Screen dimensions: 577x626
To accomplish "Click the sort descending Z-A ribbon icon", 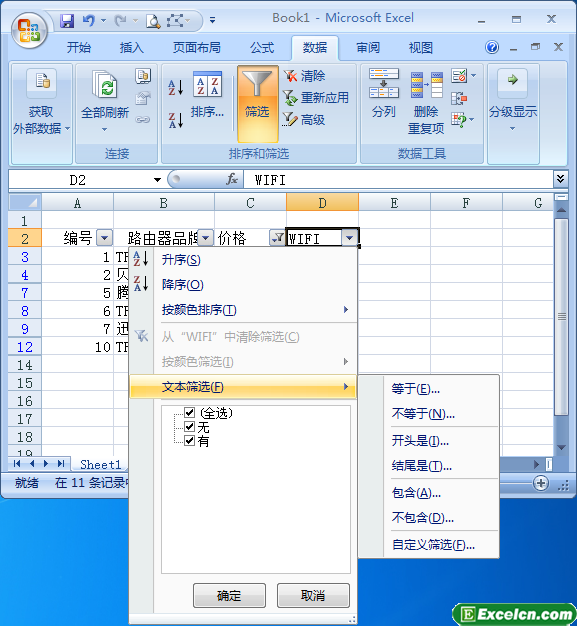I will point(176,120).
